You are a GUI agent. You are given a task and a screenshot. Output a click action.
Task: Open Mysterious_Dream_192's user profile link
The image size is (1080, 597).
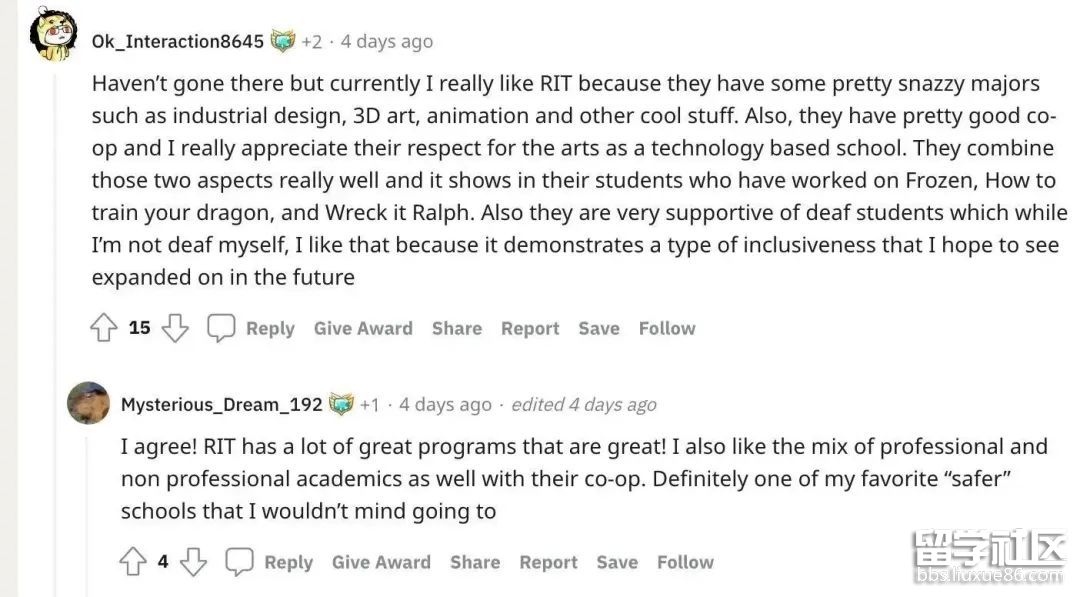pyautogui.click(x=221, y=404)
